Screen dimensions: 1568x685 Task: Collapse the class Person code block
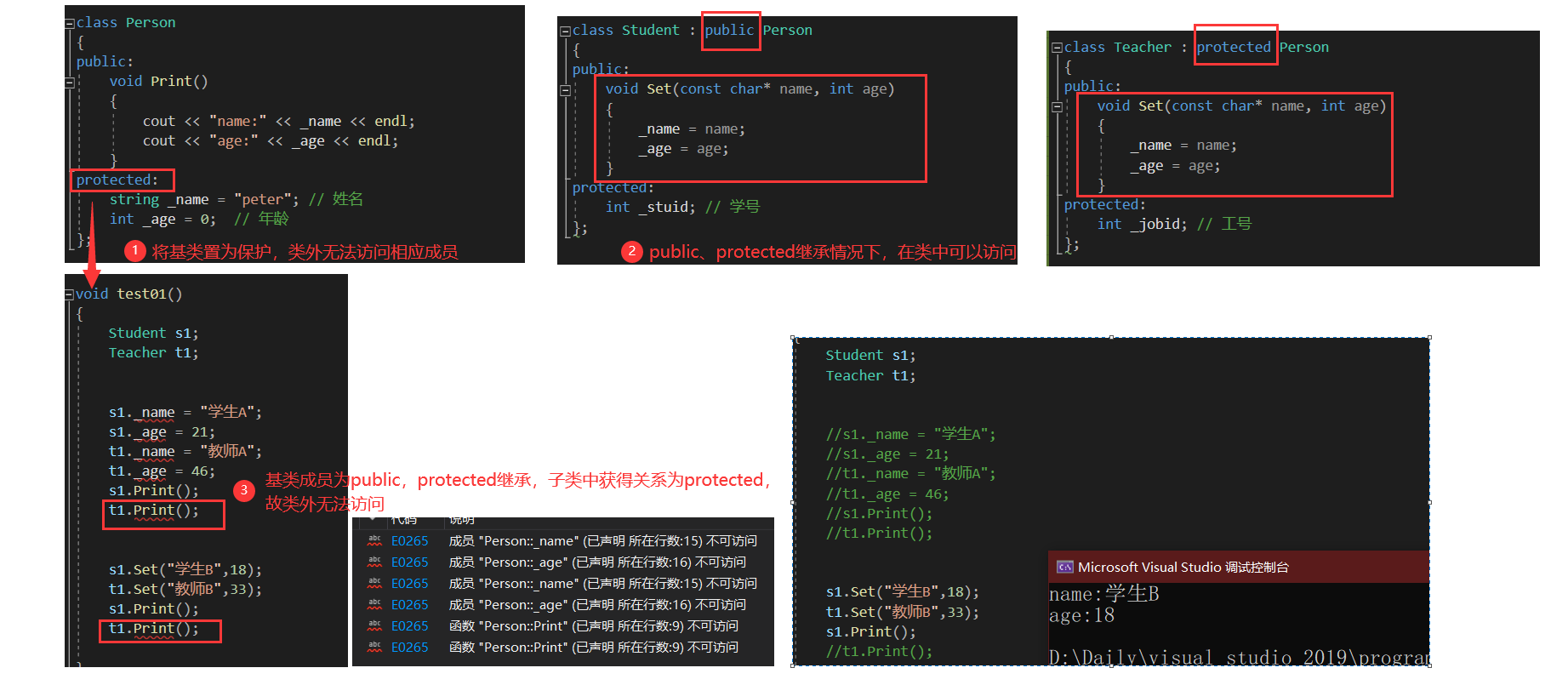point(70,24)
